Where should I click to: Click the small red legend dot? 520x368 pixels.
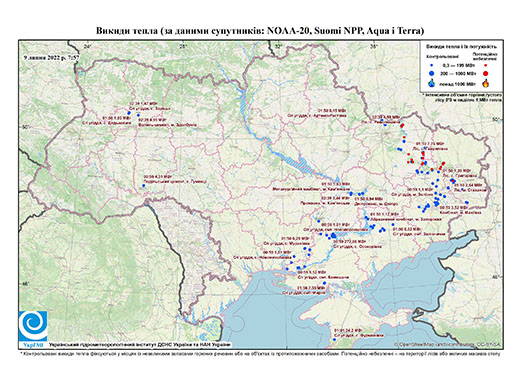[x=486, y=65]
